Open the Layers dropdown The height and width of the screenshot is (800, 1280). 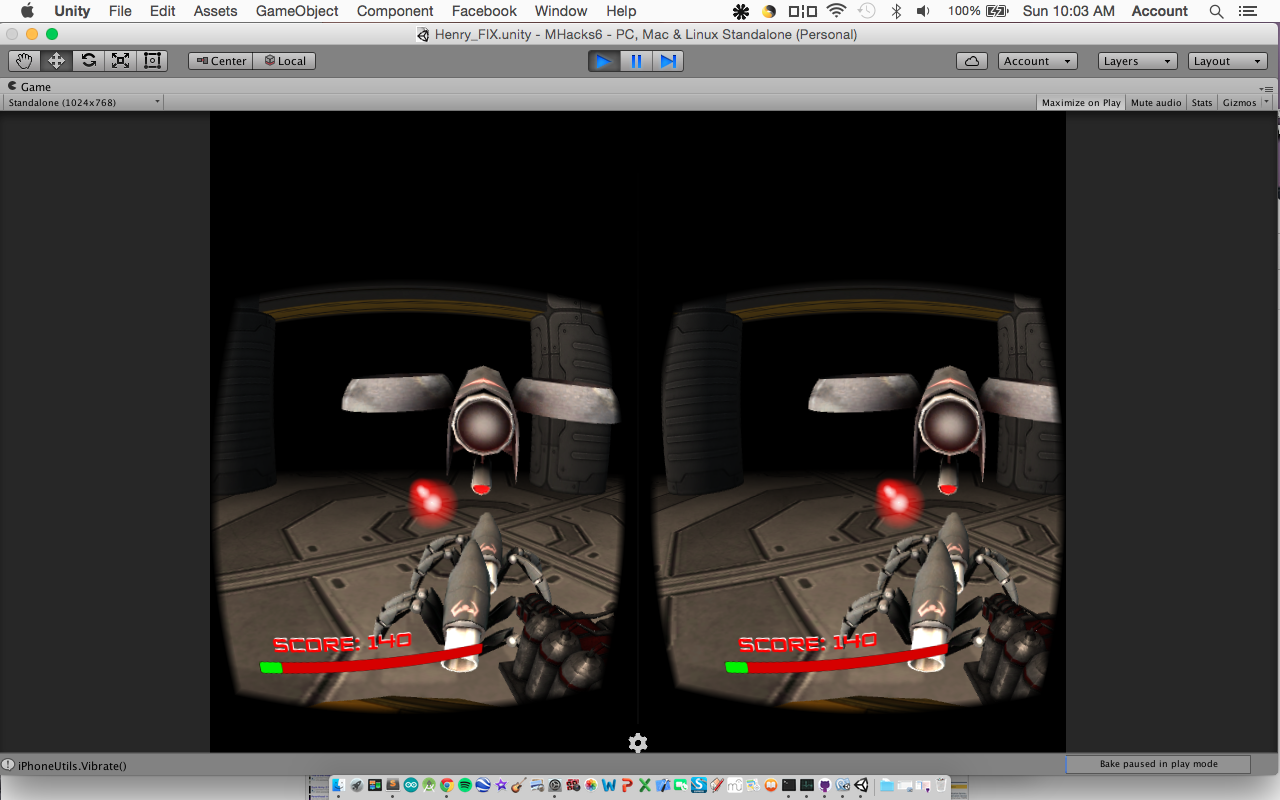(x=1137, y=61)
